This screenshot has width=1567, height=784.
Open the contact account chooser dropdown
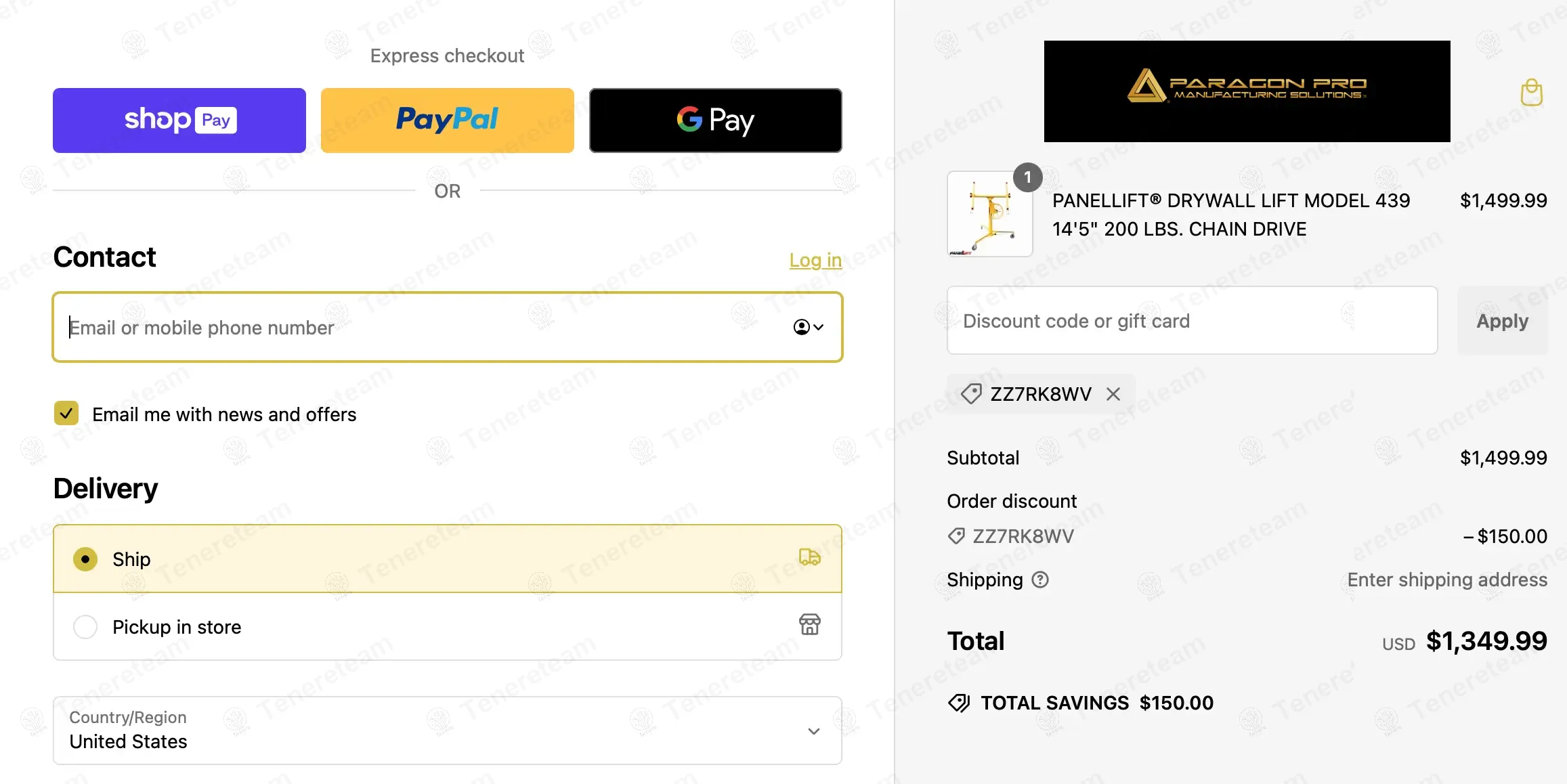pyautogui.click(x=809, y=328)
